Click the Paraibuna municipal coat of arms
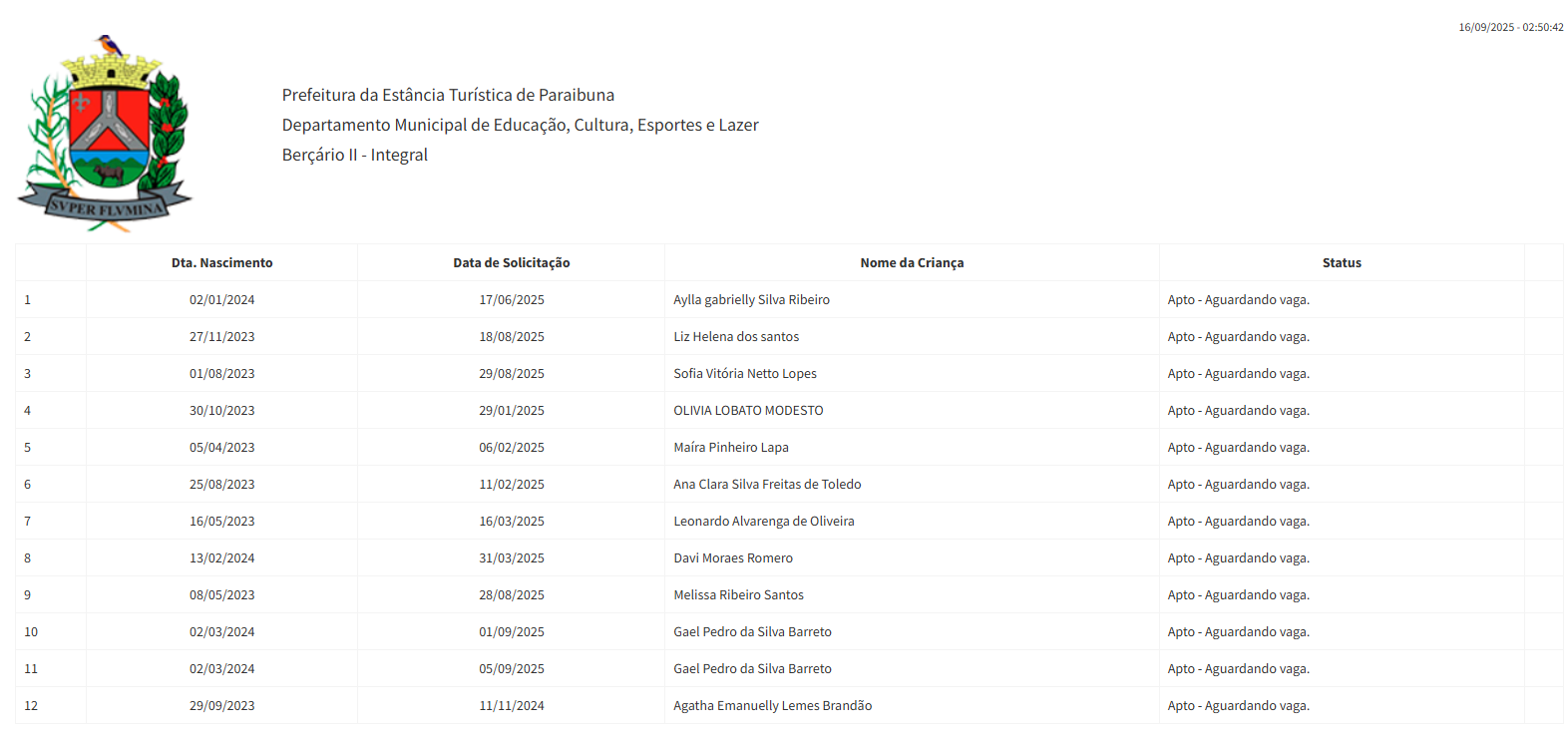Viewport: 1568px width, 737px height. tap(105, 134)
